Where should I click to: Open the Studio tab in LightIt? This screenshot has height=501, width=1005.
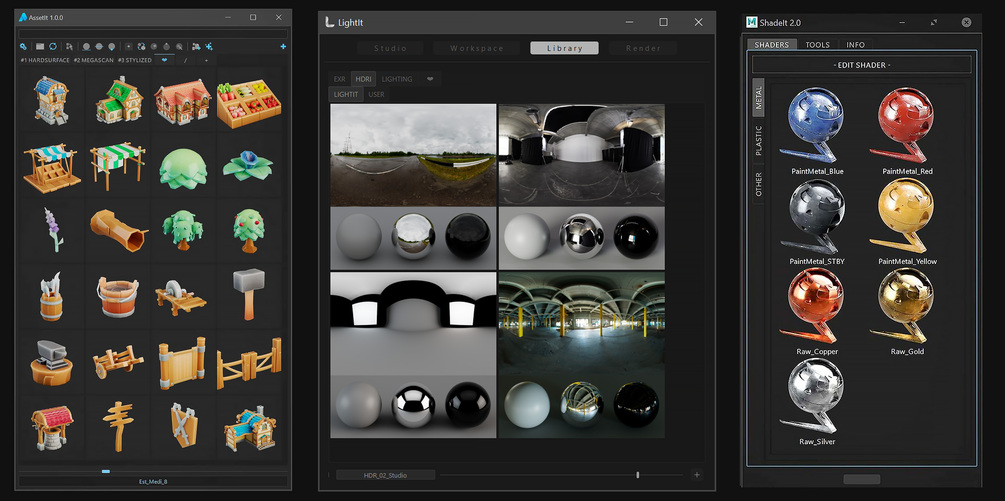(x=390, y=48)
